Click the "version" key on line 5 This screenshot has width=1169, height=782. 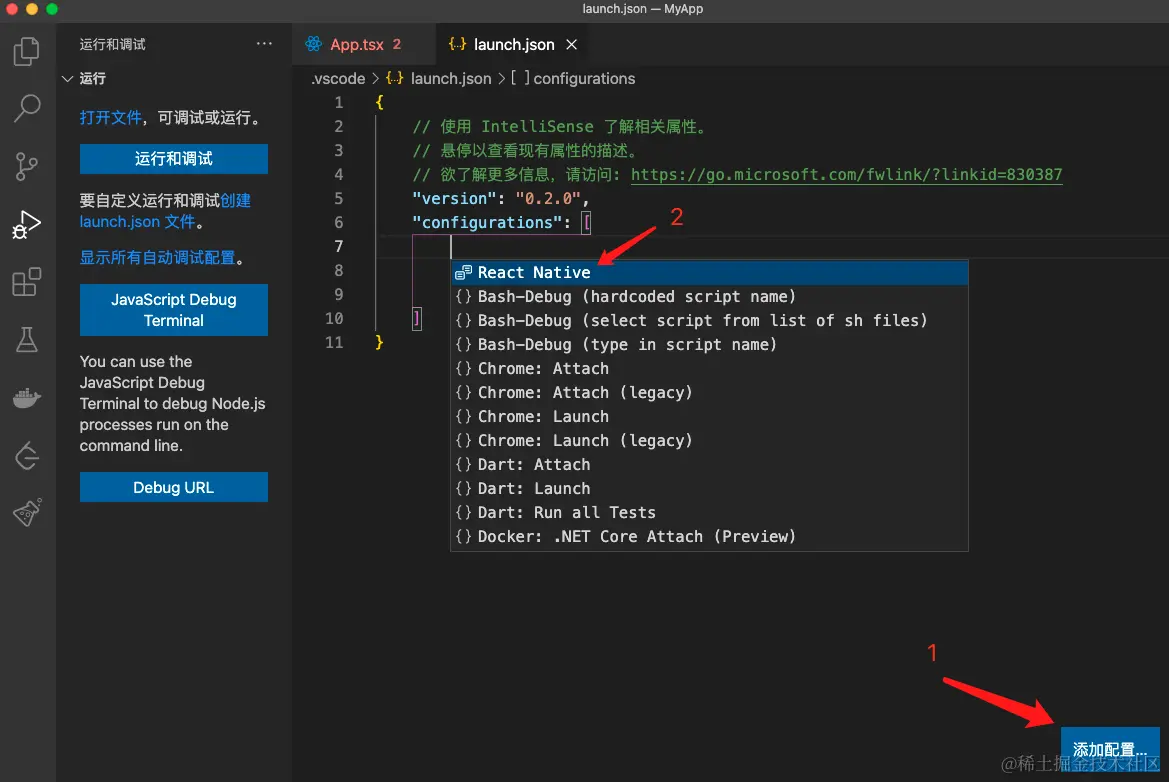click(454, 198)
